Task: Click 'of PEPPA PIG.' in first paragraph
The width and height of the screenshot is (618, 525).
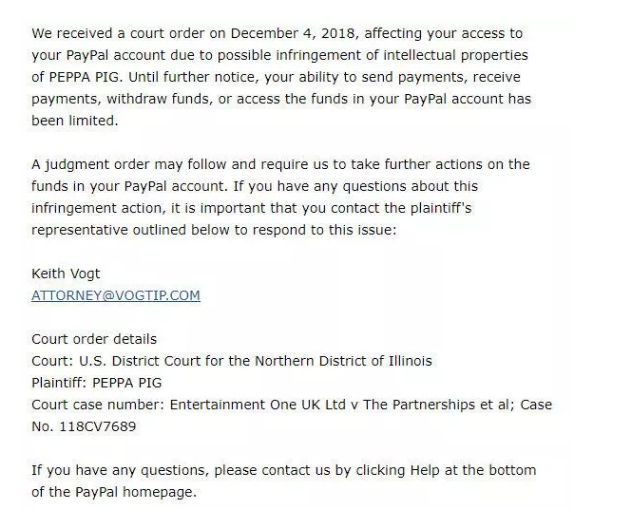Action: [x=77, y=77]
